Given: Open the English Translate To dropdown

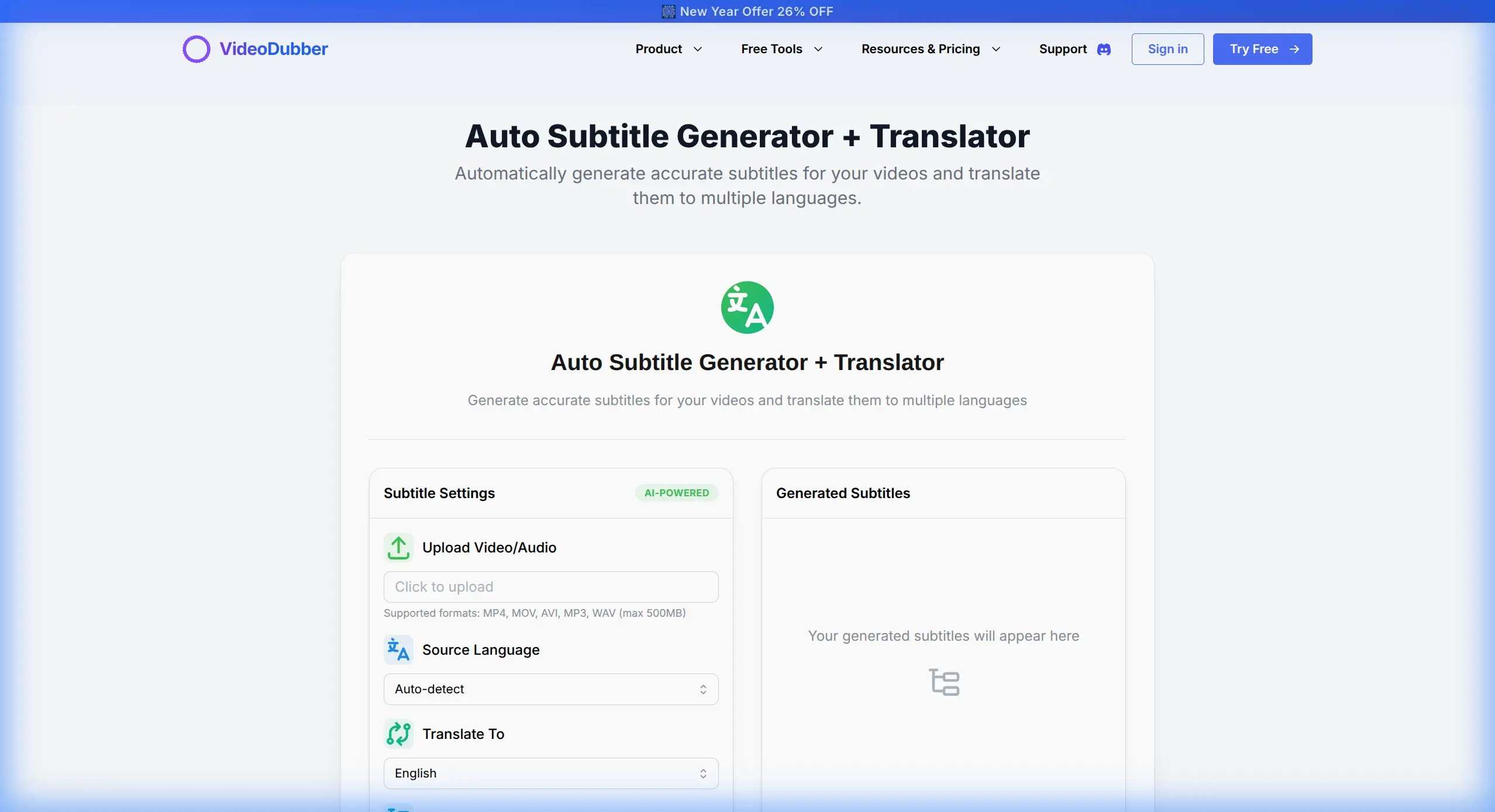Looking at the screenshot, I should (x=550, y=773).
